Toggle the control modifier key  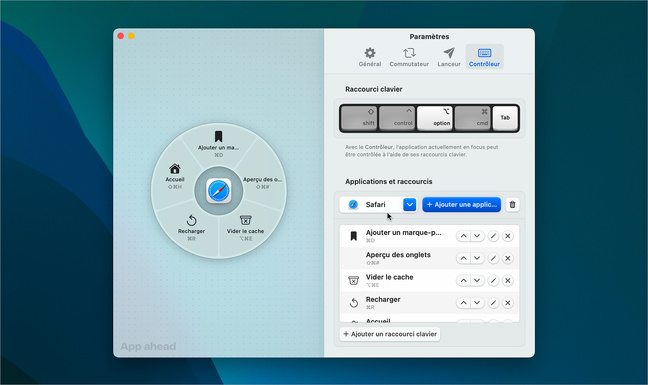tap(397, 118)
